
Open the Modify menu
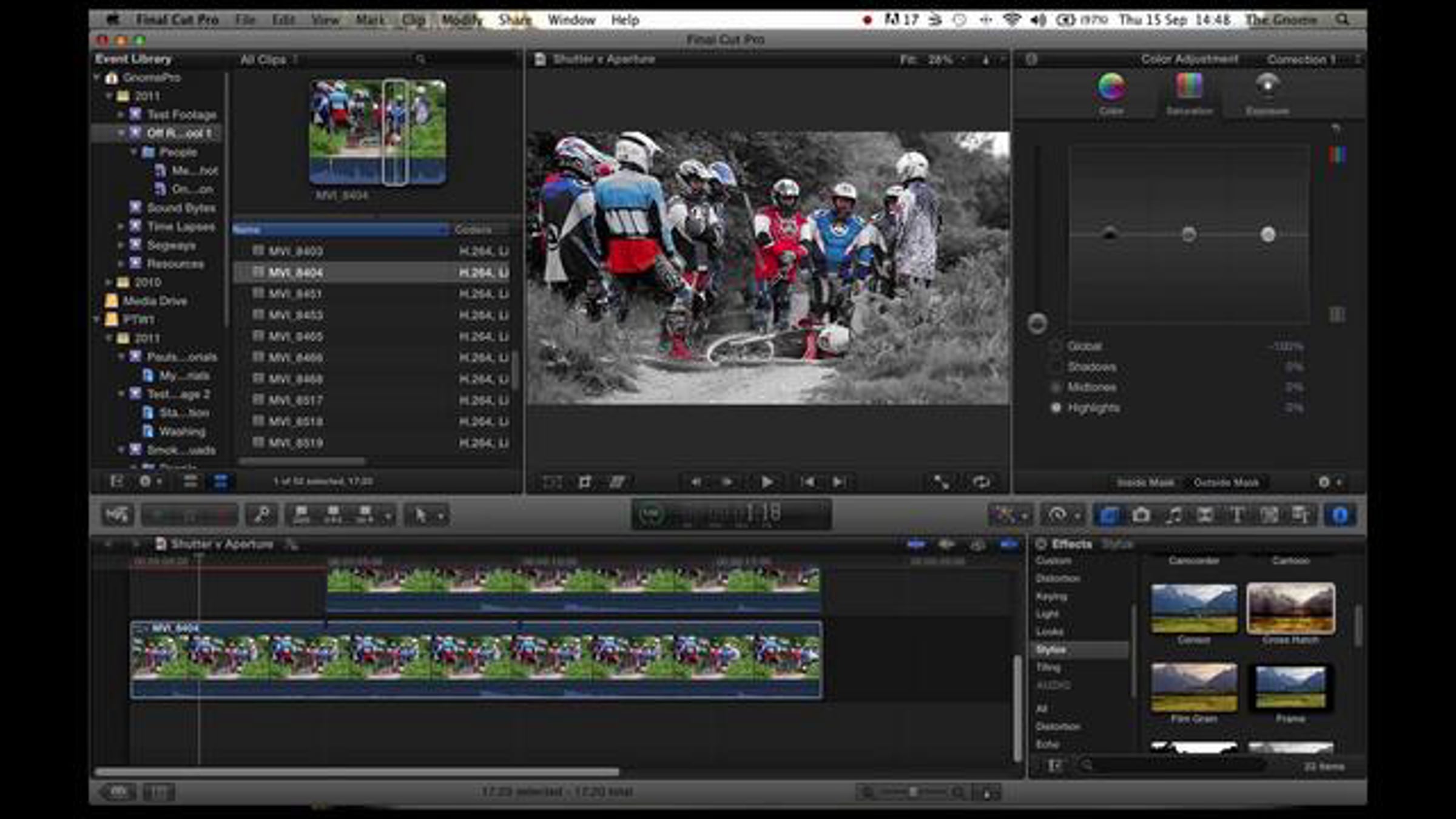[x=461, y=20]
